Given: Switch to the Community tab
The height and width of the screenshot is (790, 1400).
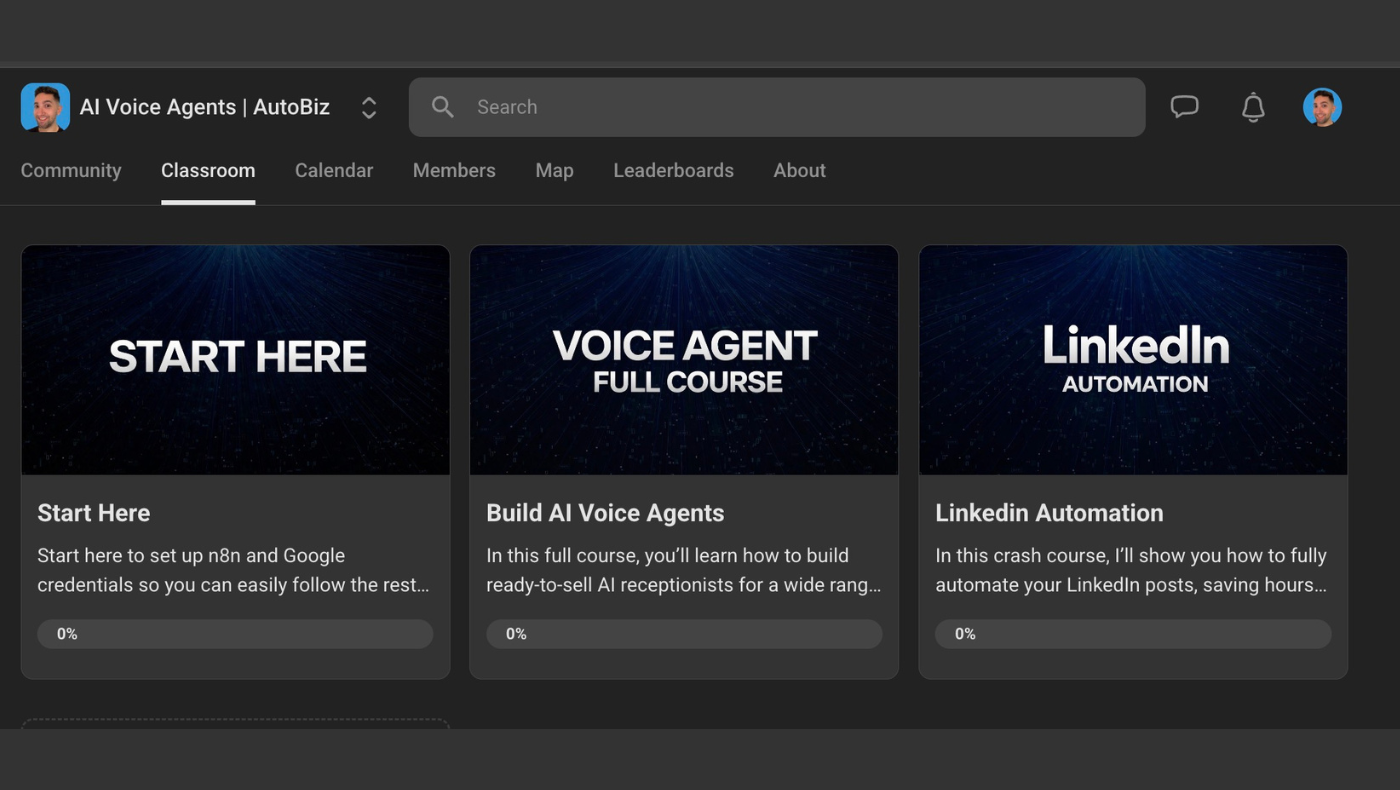Looking at the screenshot, I should pyautogui.click(x=71, y=171).
